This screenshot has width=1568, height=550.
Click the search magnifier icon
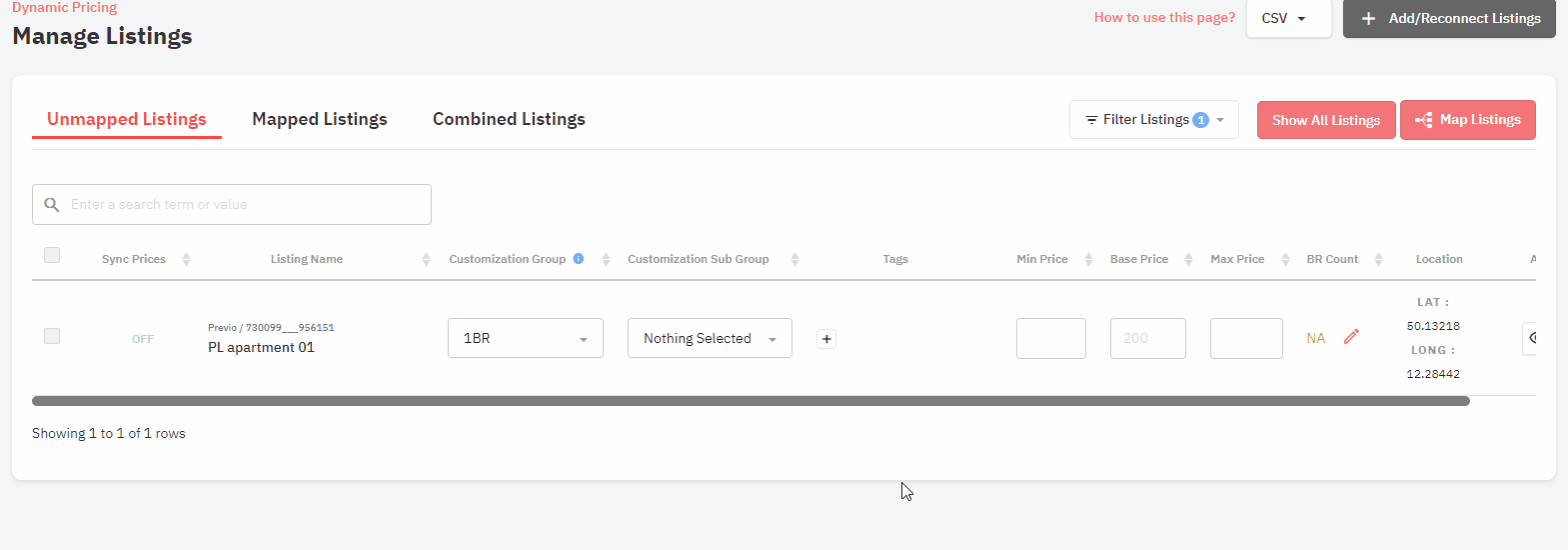pyautogui.click(x=52, y=204)
